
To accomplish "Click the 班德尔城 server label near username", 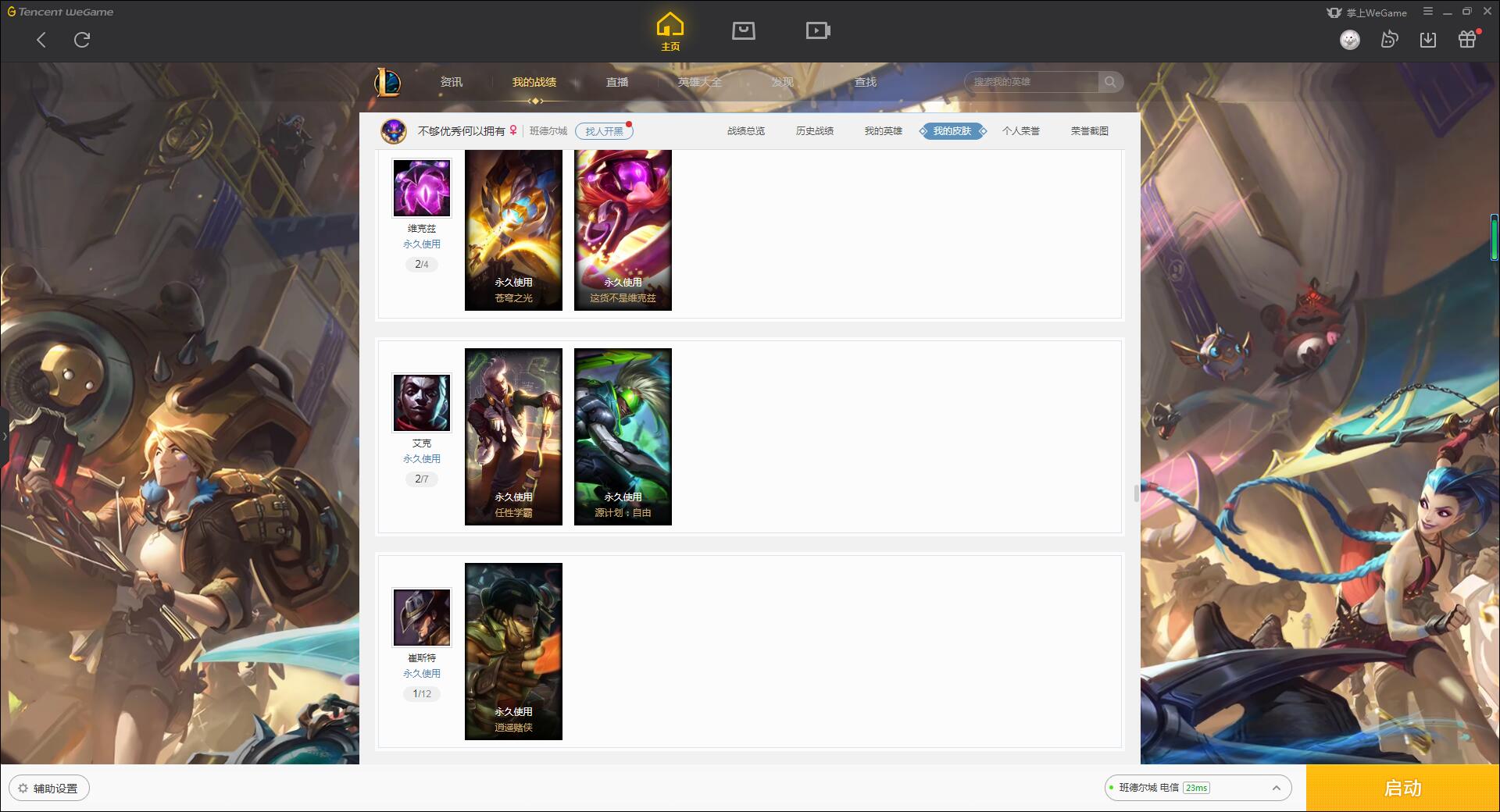I will (x=548, y=131).
